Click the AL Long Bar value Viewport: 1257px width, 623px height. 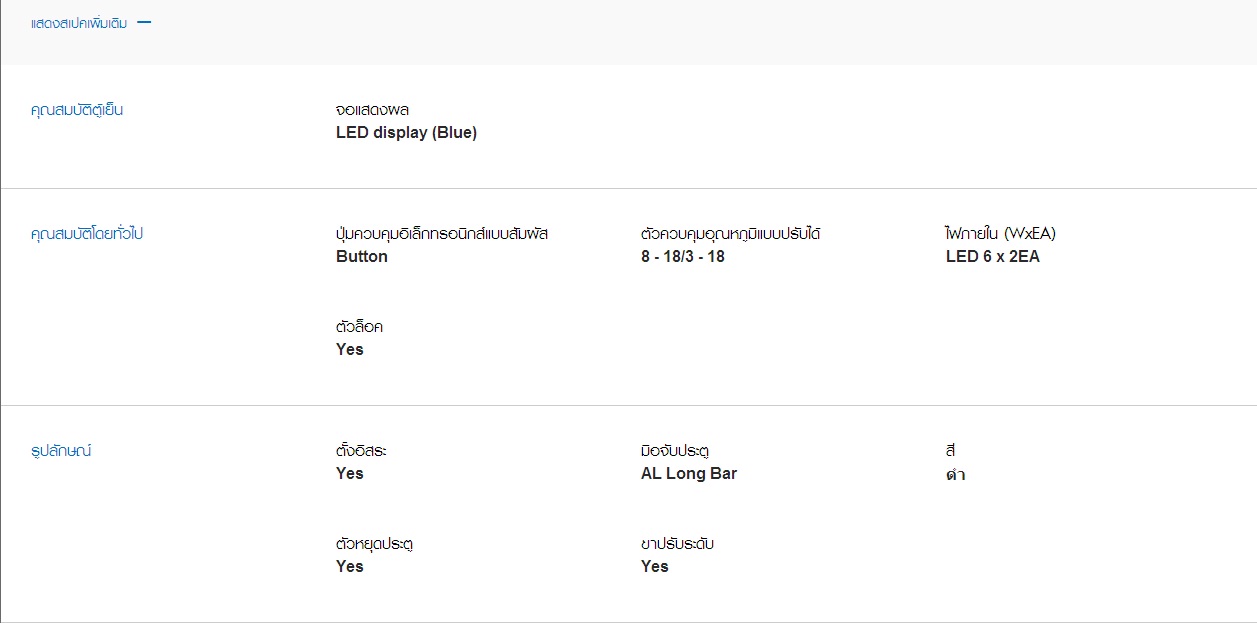tap(689, 474)
